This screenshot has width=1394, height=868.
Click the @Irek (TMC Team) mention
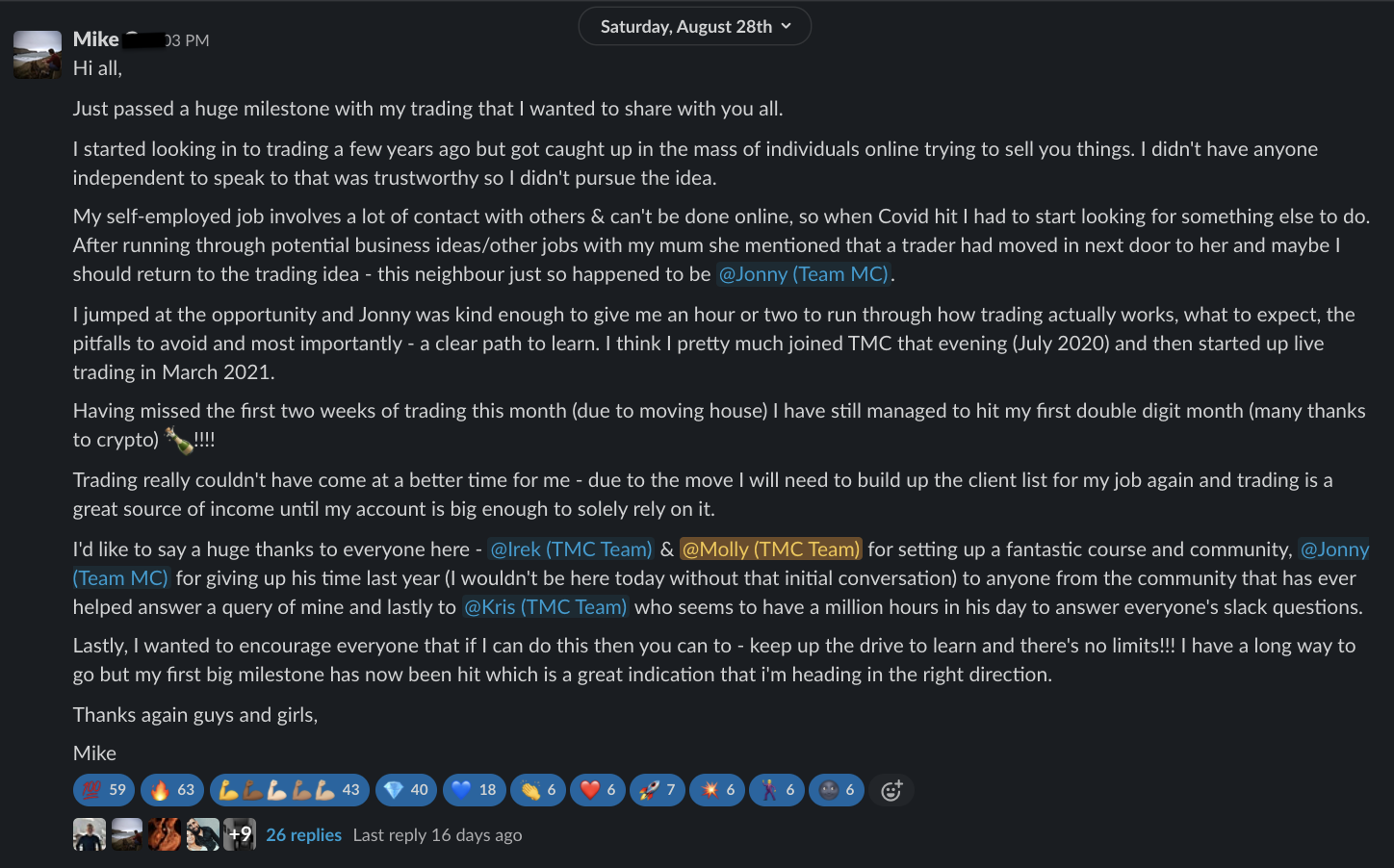click(x=571, y=549)
